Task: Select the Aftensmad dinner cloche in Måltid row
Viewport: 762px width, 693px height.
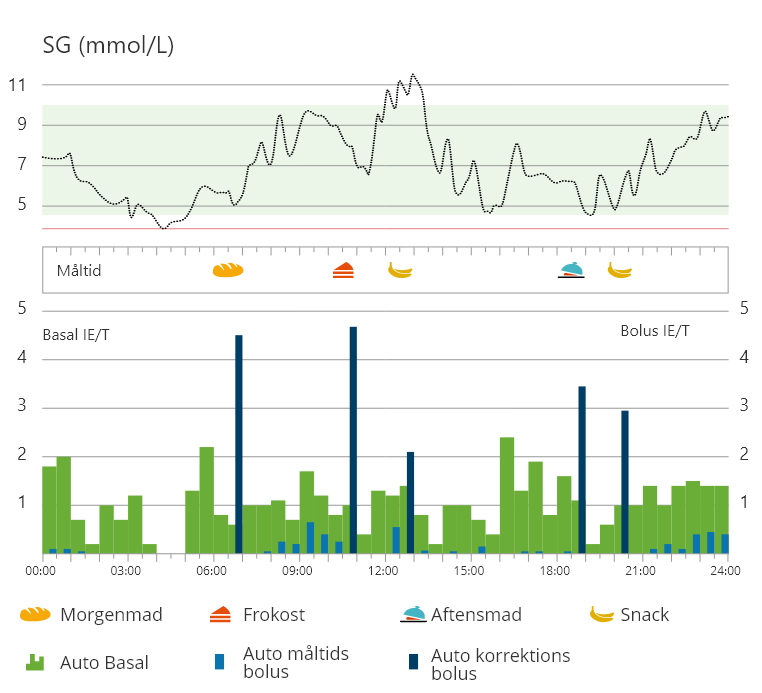Action: click(572, 270)
